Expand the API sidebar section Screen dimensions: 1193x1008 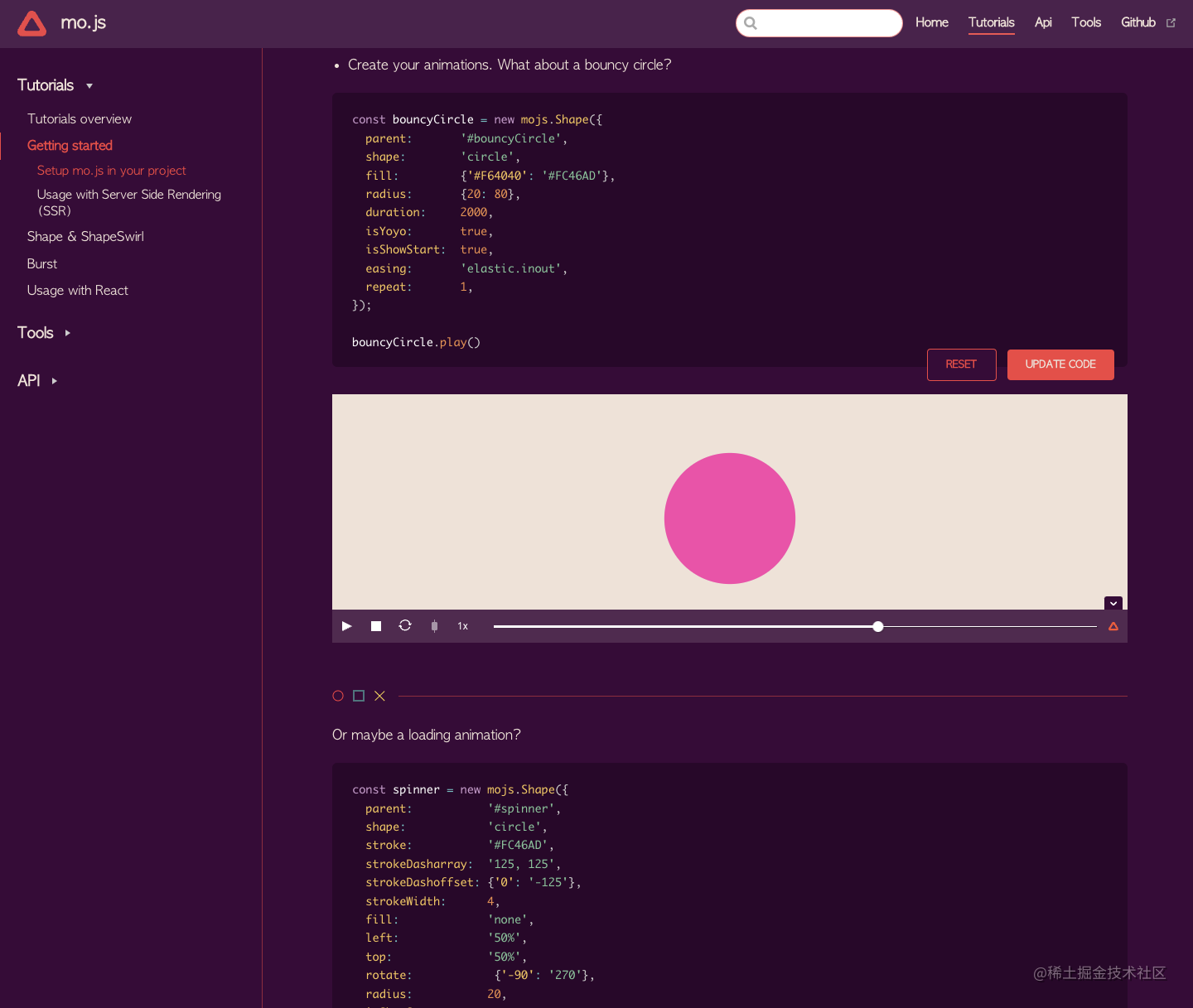(37, 381)
